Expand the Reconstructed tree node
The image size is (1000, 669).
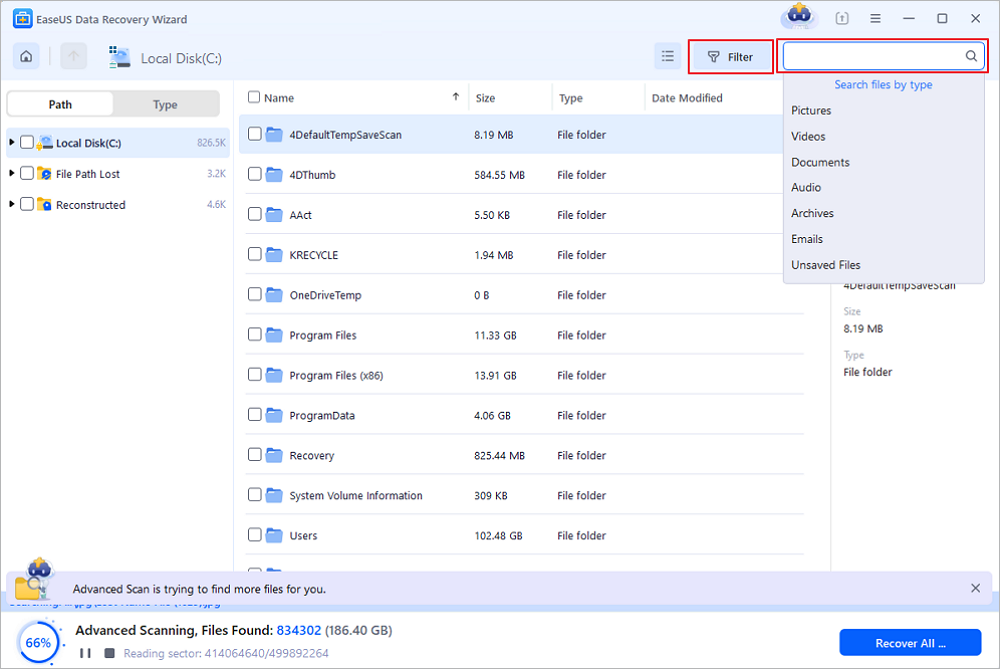(11, 204)
